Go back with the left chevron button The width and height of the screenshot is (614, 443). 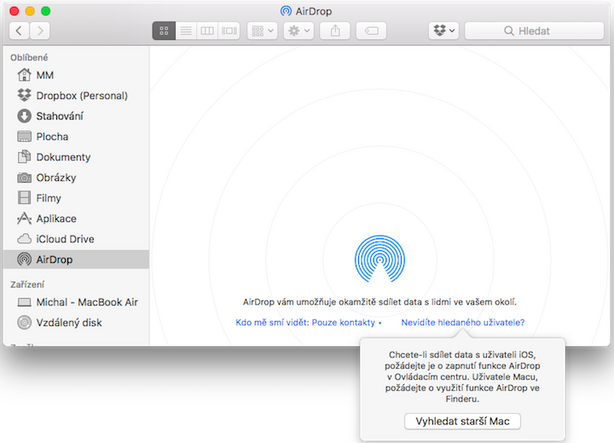19,31
